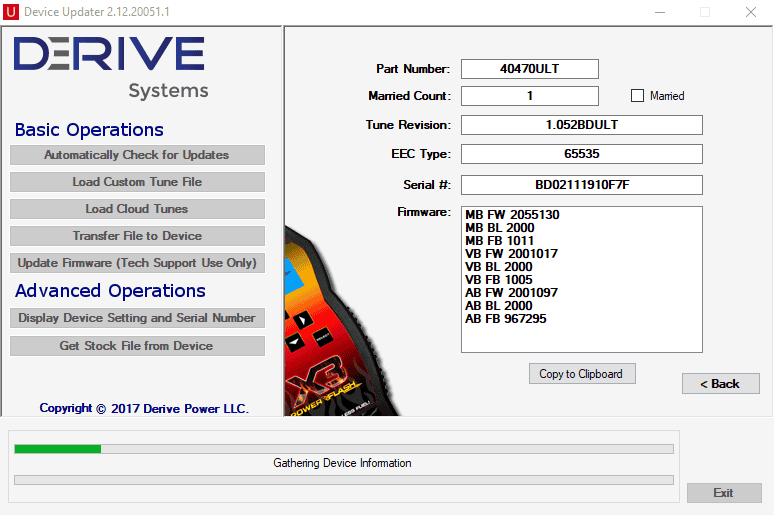Click the empty lower progress bar
774x515 pixels.
[x=344, y=480]
